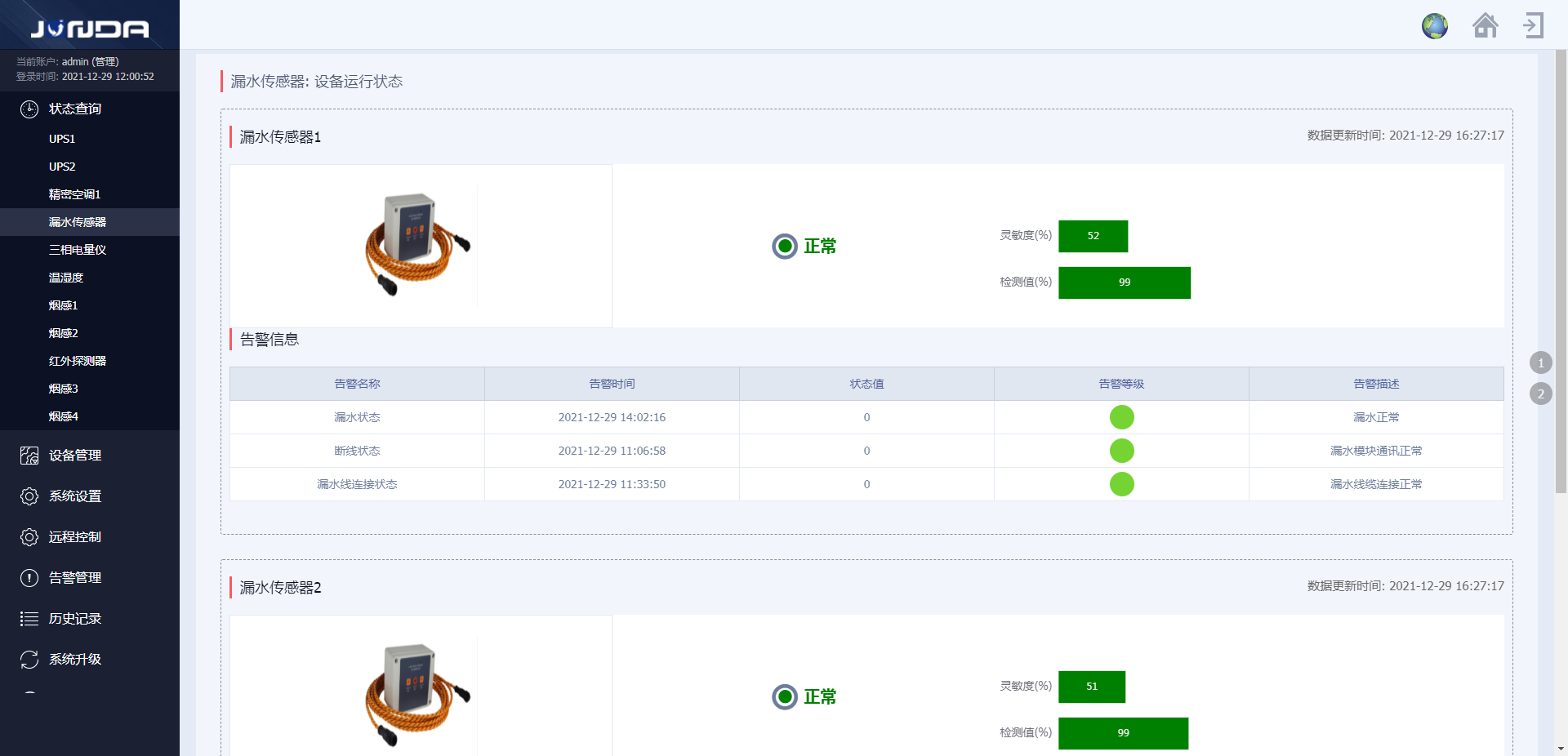The height and width of the screenshot is (756, 1568).
Task: Click the 告警管理 exclamation icon
Action: [29, 578]
